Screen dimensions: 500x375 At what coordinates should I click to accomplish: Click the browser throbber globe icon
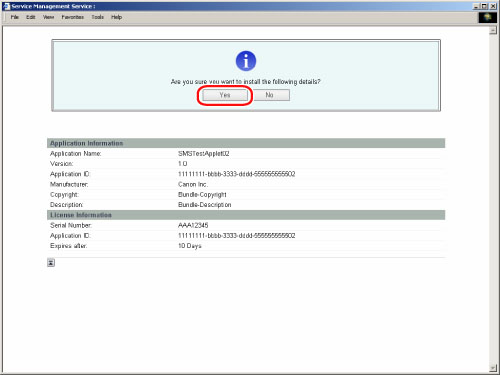click(x=488, y=17)
